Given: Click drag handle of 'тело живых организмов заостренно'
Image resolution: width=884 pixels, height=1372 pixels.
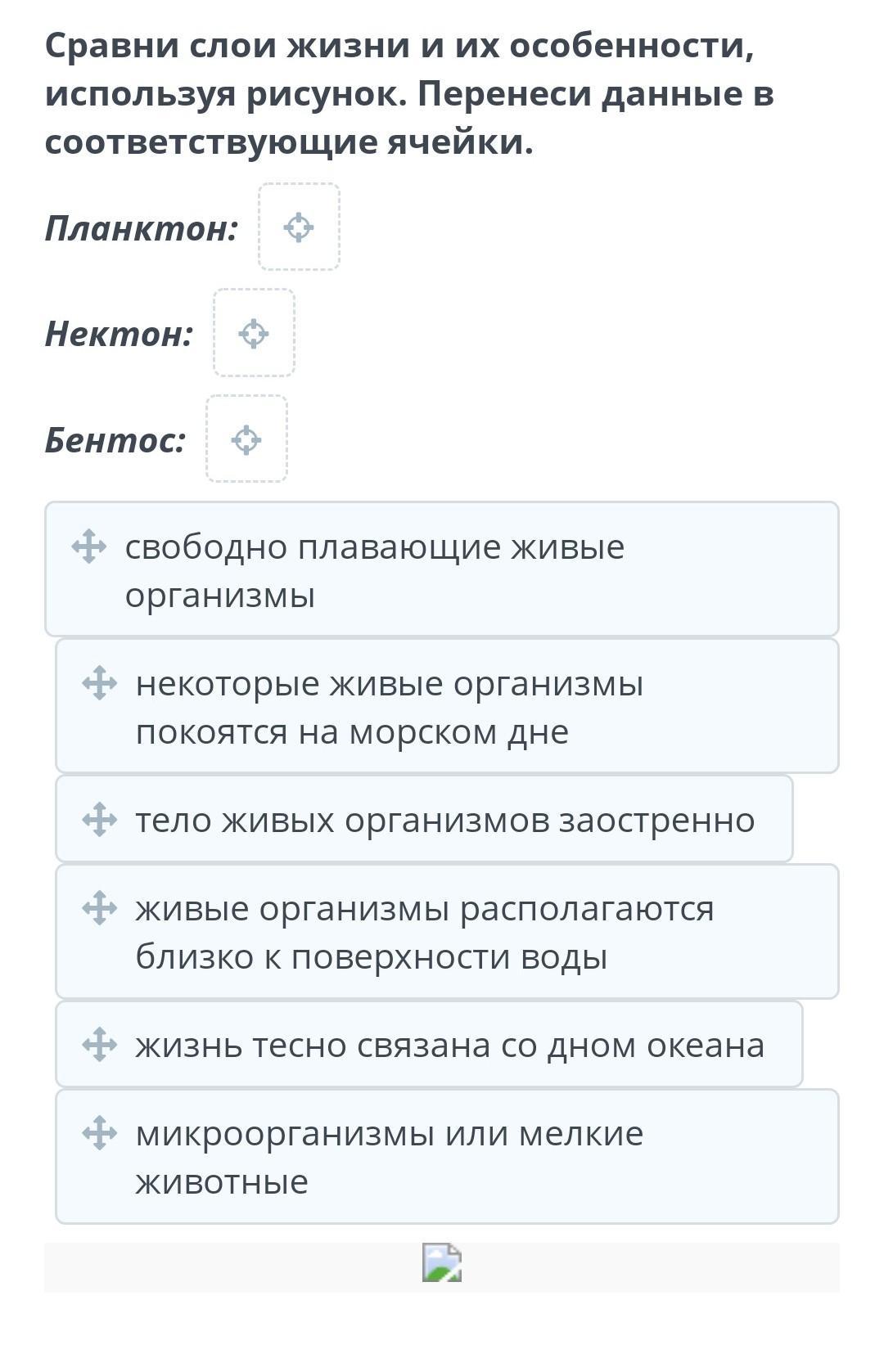Looking at the screenshot, I should (100, 819).
